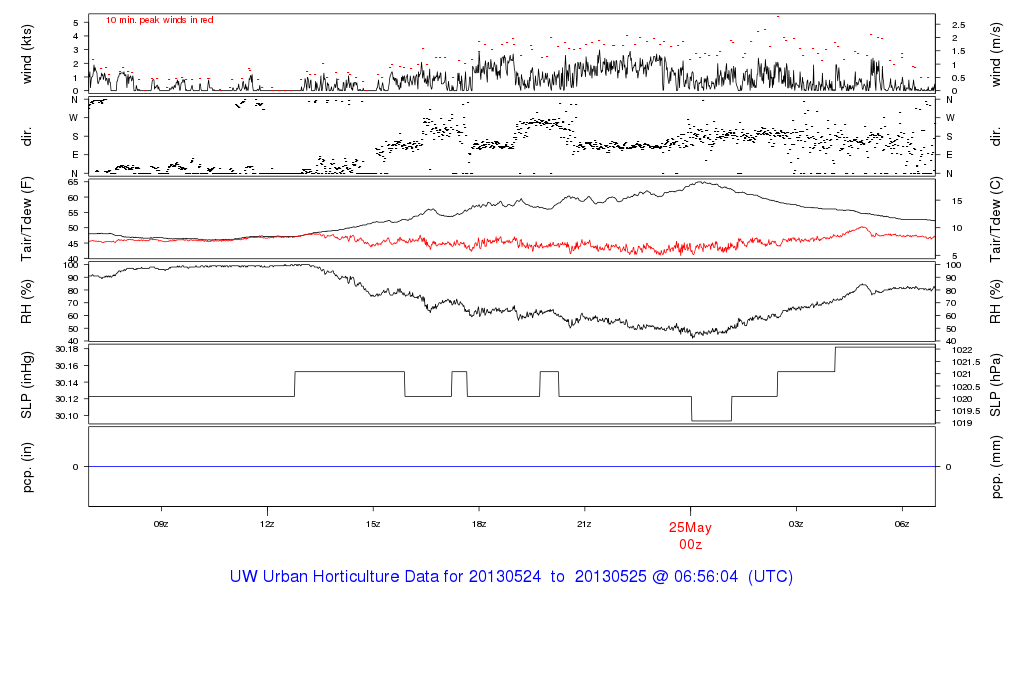Select the 'SLP (hPa)' axis label
Image resolution: width=1024 pixels, height=700 pixels.
995,385
